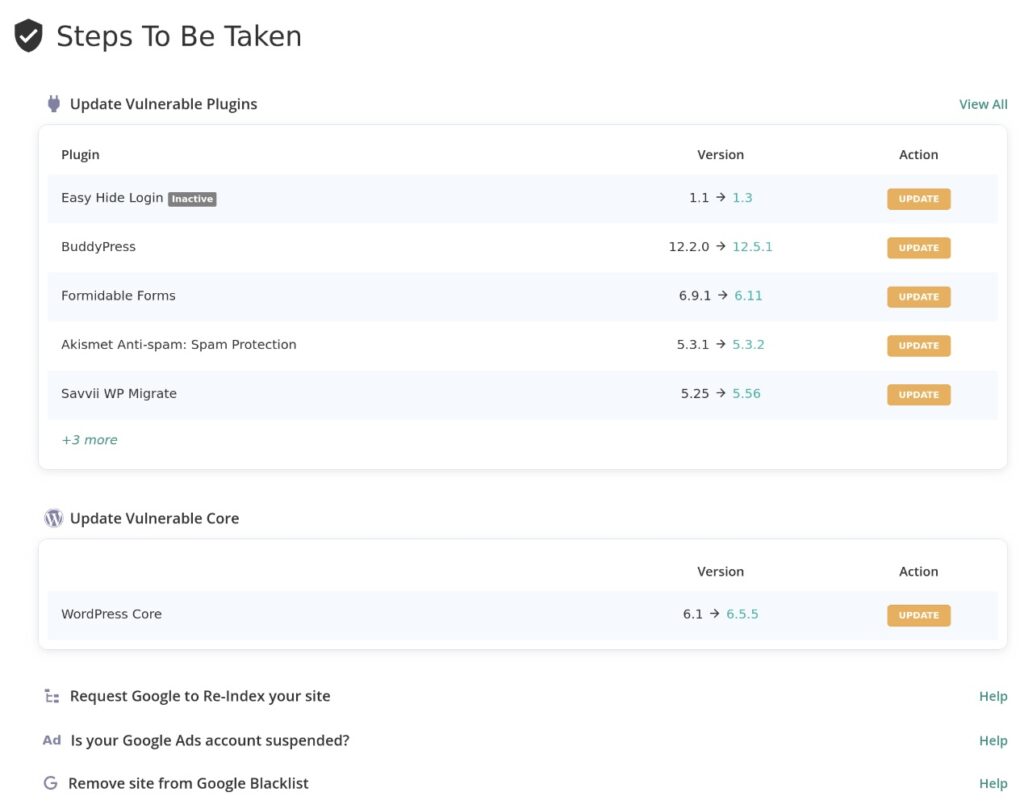The height and width of the screenshot is (805, 1024).
Task: Open Help for Remove site from Google Blacklist
Action: (993, 783)
